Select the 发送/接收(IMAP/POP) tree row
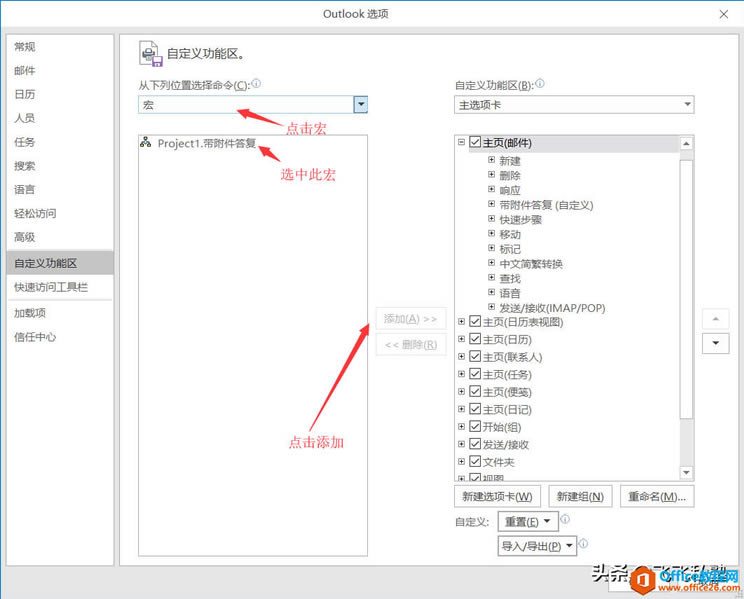 click(552, 308)
